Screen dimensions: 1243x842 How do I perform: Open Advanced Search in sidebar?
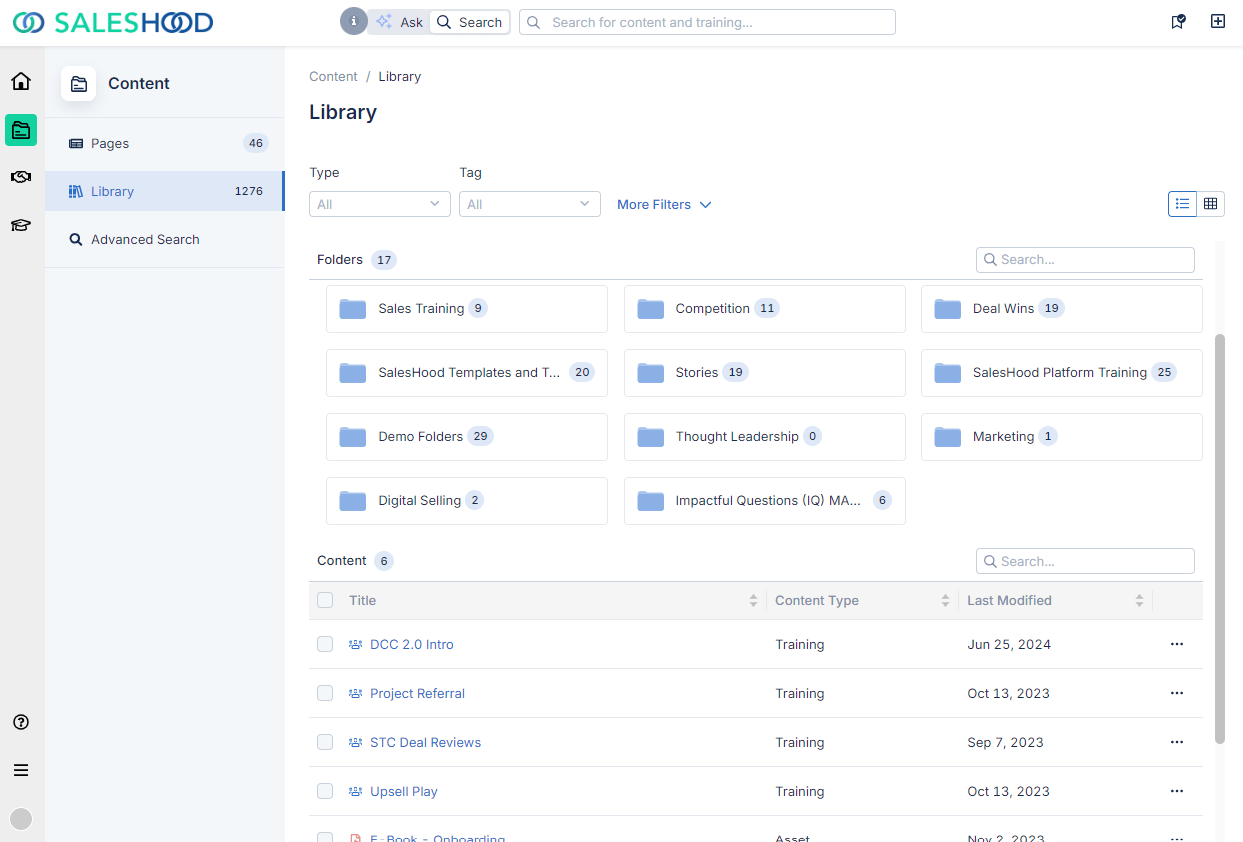coord(164,239)
